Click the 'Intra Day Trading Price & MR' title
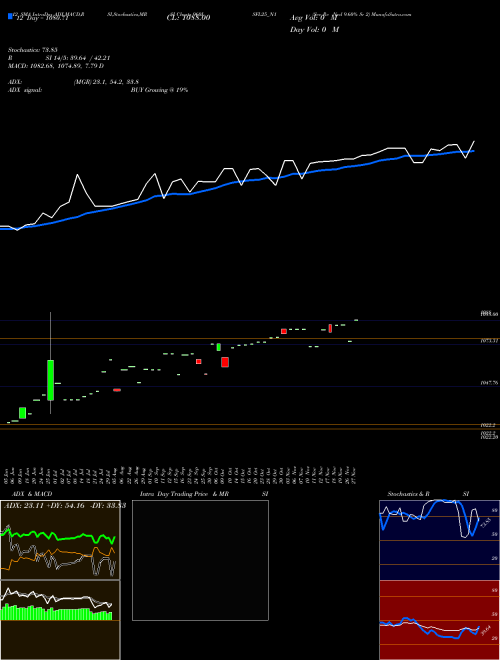500x660 pixels. 184,494
